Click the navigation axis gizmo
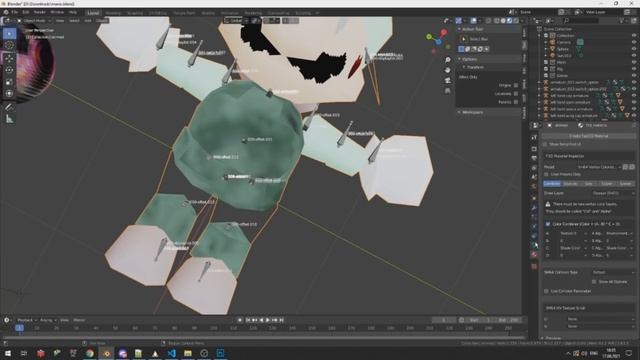Screen dimensions: 640x360 438,40
